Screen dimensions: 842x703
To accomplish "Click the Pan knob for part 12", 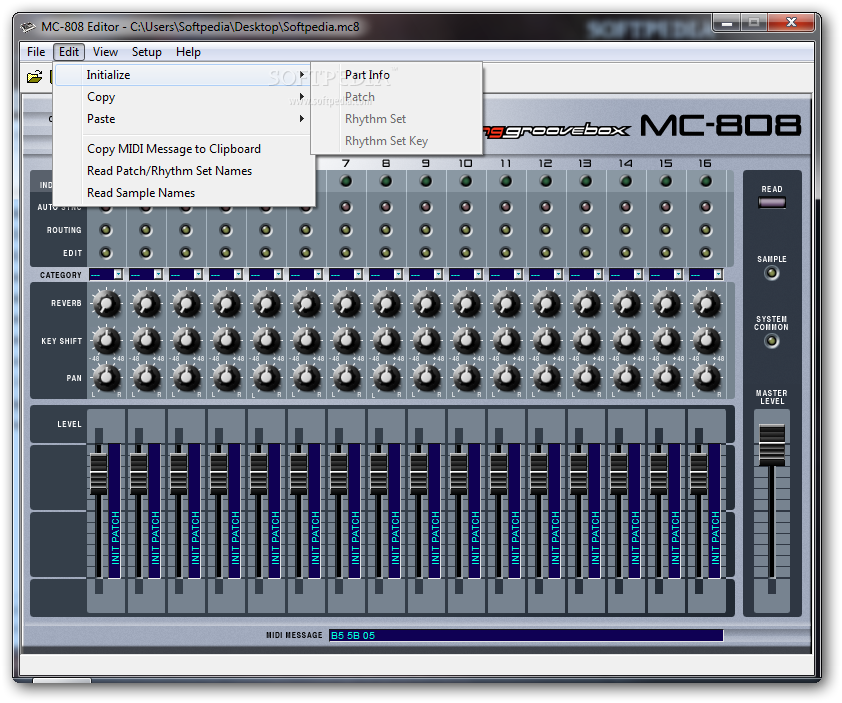I will pos(546,378).
